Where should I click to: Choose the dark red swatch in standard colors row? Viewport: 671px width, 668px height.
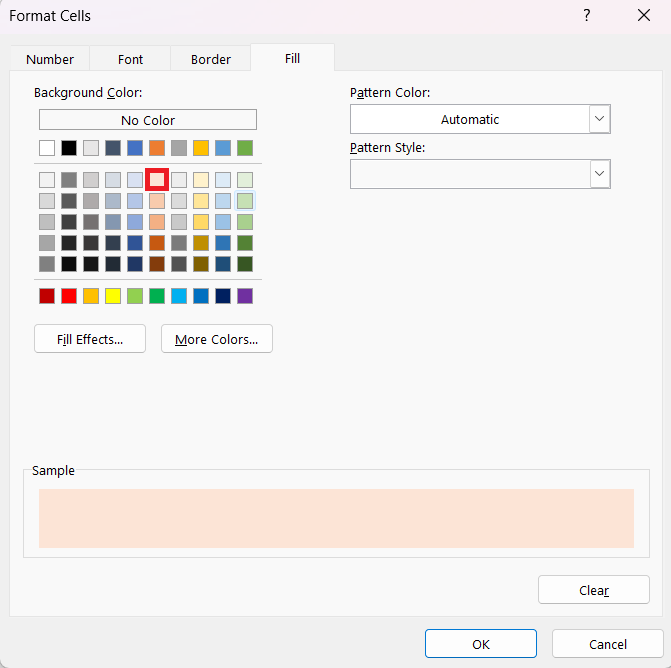(47, 296)
